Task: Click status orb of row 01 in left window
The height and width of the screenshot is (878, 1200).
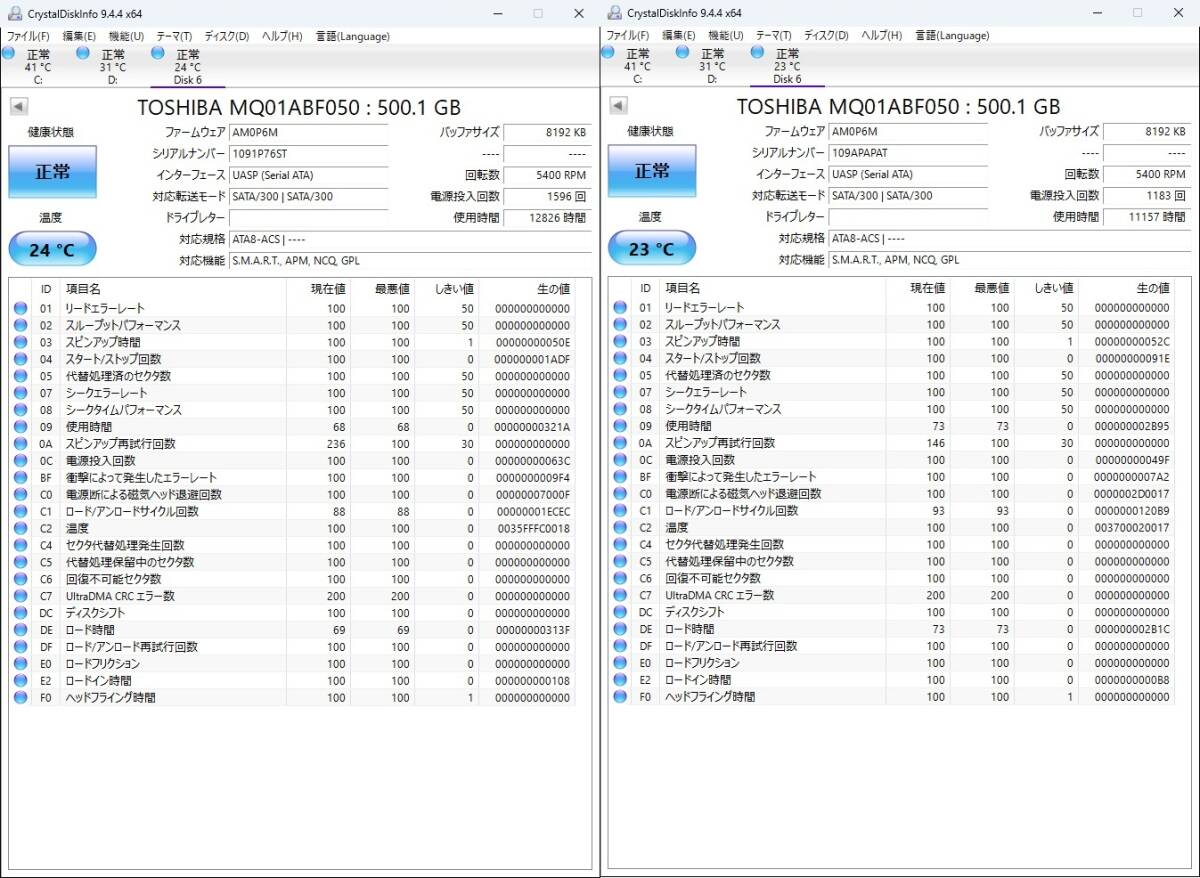Action: 21,308
